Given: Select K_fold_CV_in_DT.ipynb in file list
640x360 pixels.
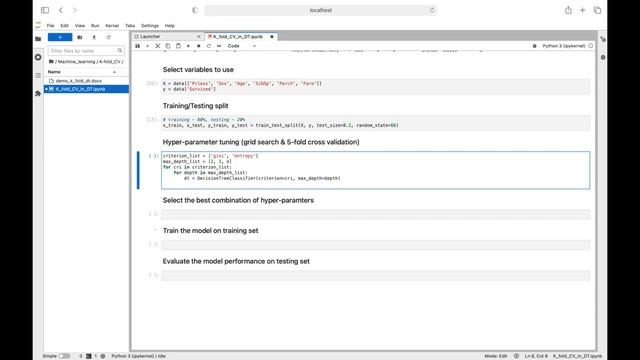Looking at the screenshot, I should pyautogui.click(x=86, y=89).
